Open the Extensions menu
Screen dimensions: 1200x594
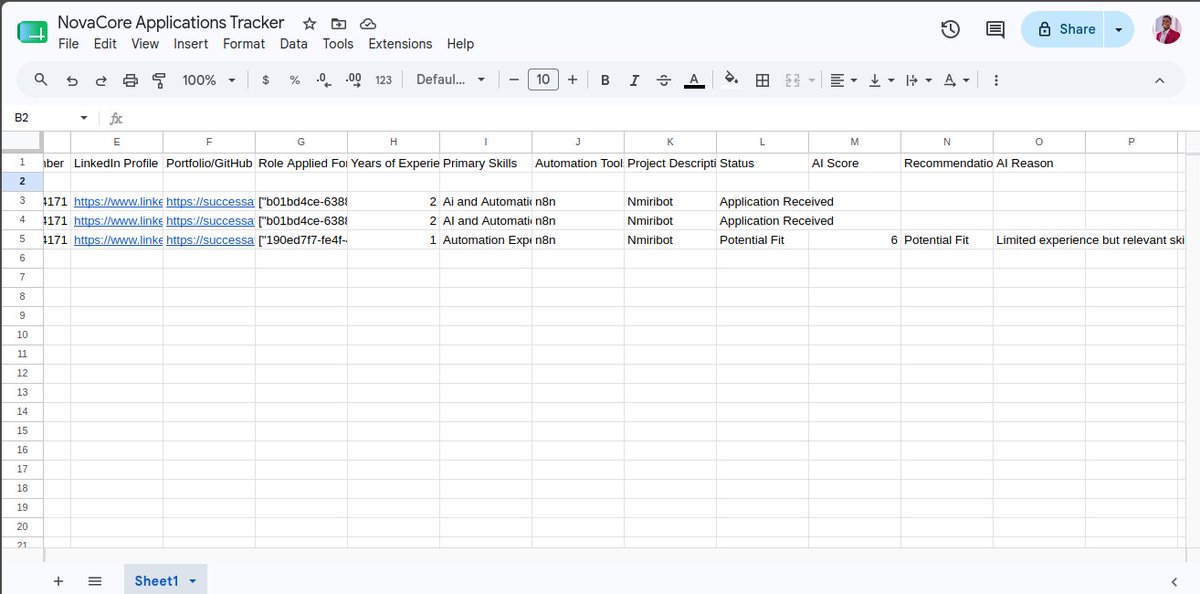point(400,44)
